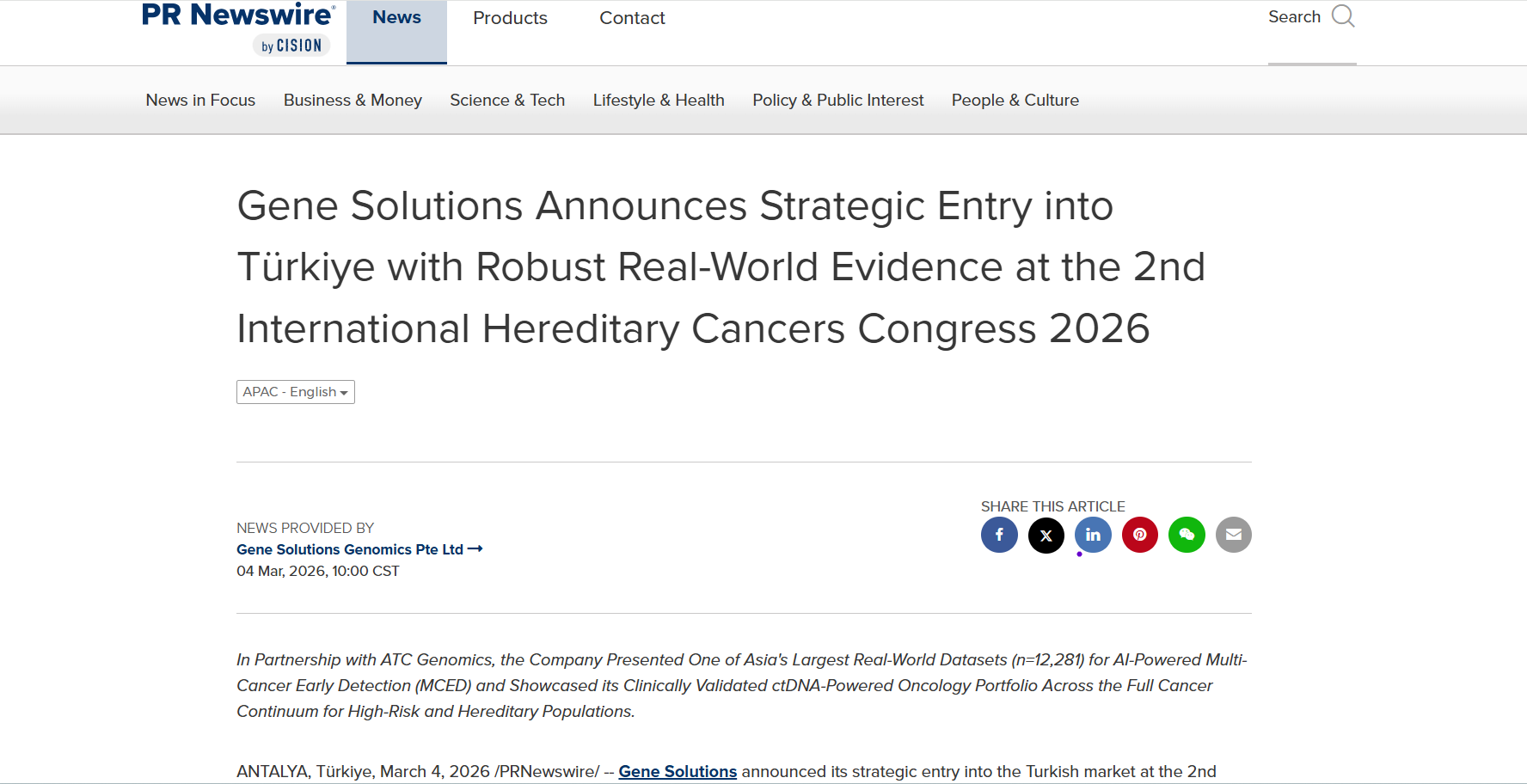Open Business & Money category
The width and height of the screenshot is (1527, 784).
[x=353, y=101]
